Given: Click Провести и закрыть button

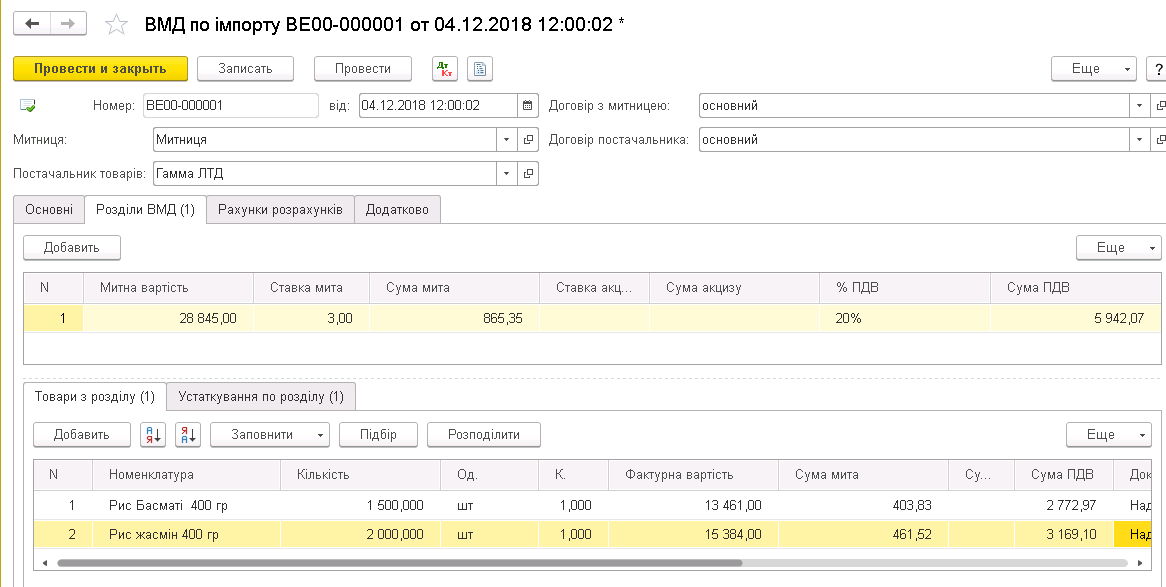Looking at the screenshot, I should (x=100, y=68).
